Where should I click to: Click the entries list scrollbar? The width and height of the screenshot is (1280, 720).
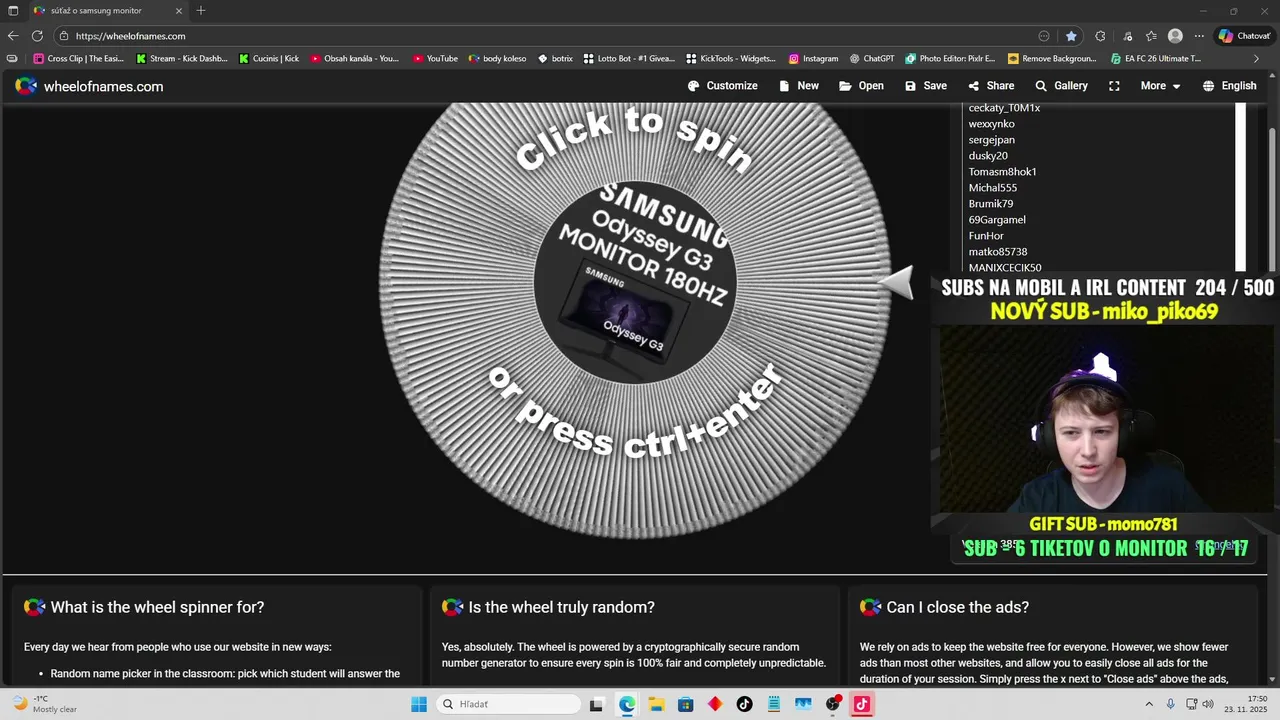coord(1241,186)
